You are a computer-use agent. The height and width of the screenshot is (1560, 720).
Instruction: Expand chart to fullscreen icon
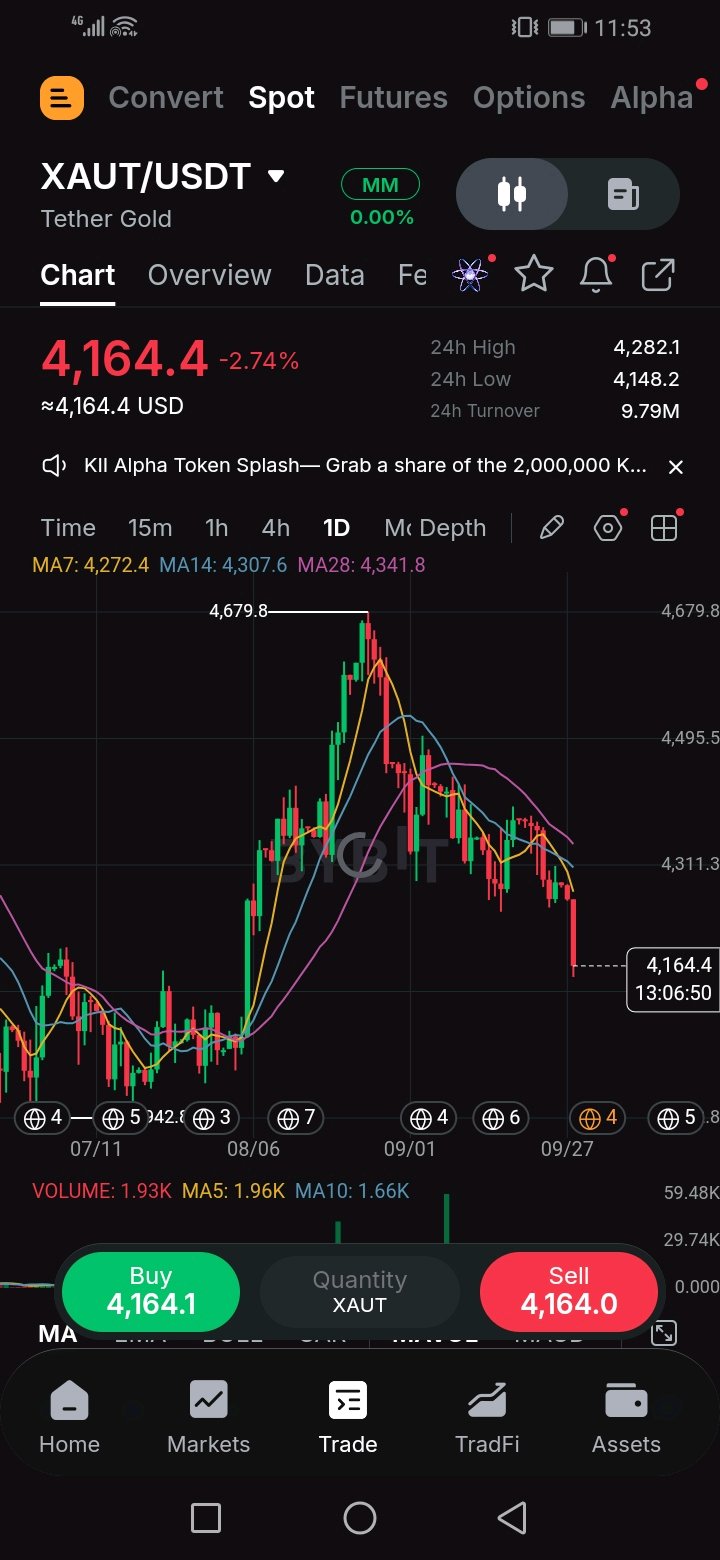click(663, 1332)
